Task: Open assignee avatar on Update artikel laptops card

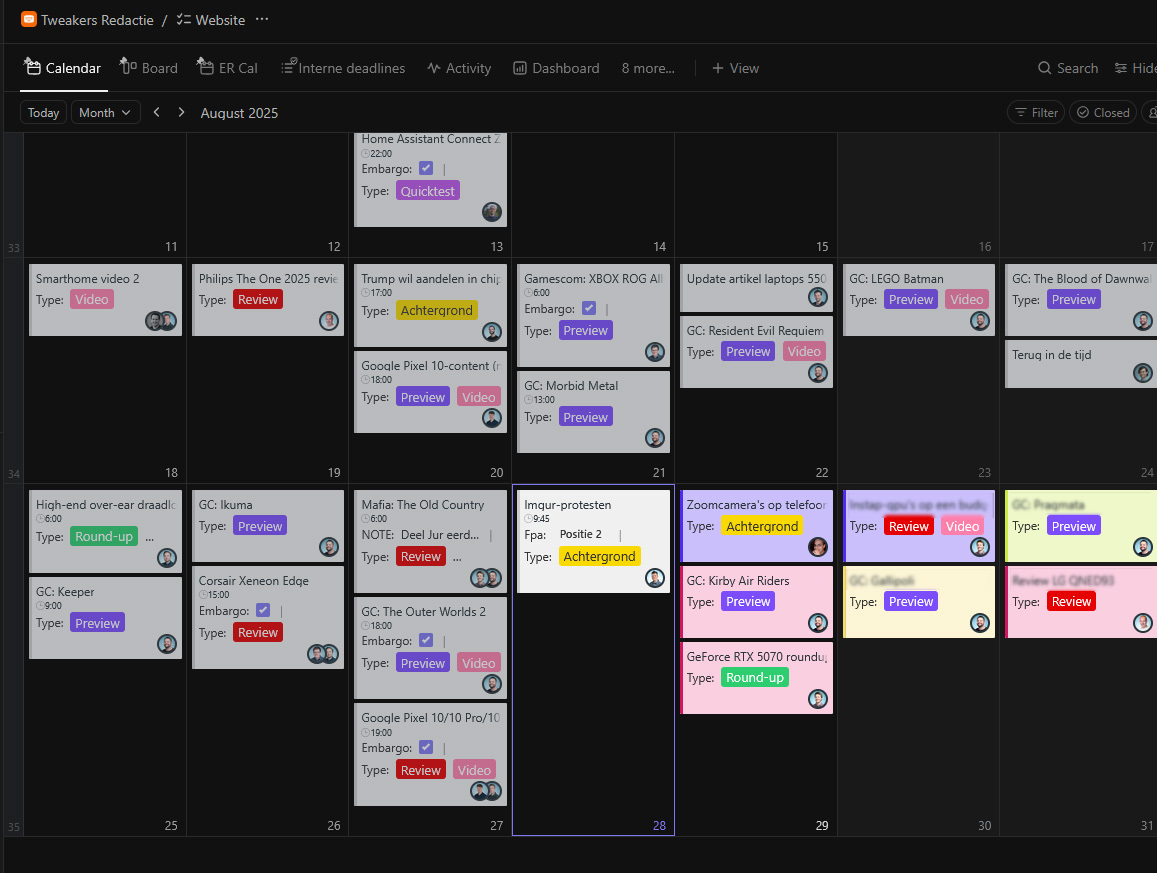Action: coord(818,297)
